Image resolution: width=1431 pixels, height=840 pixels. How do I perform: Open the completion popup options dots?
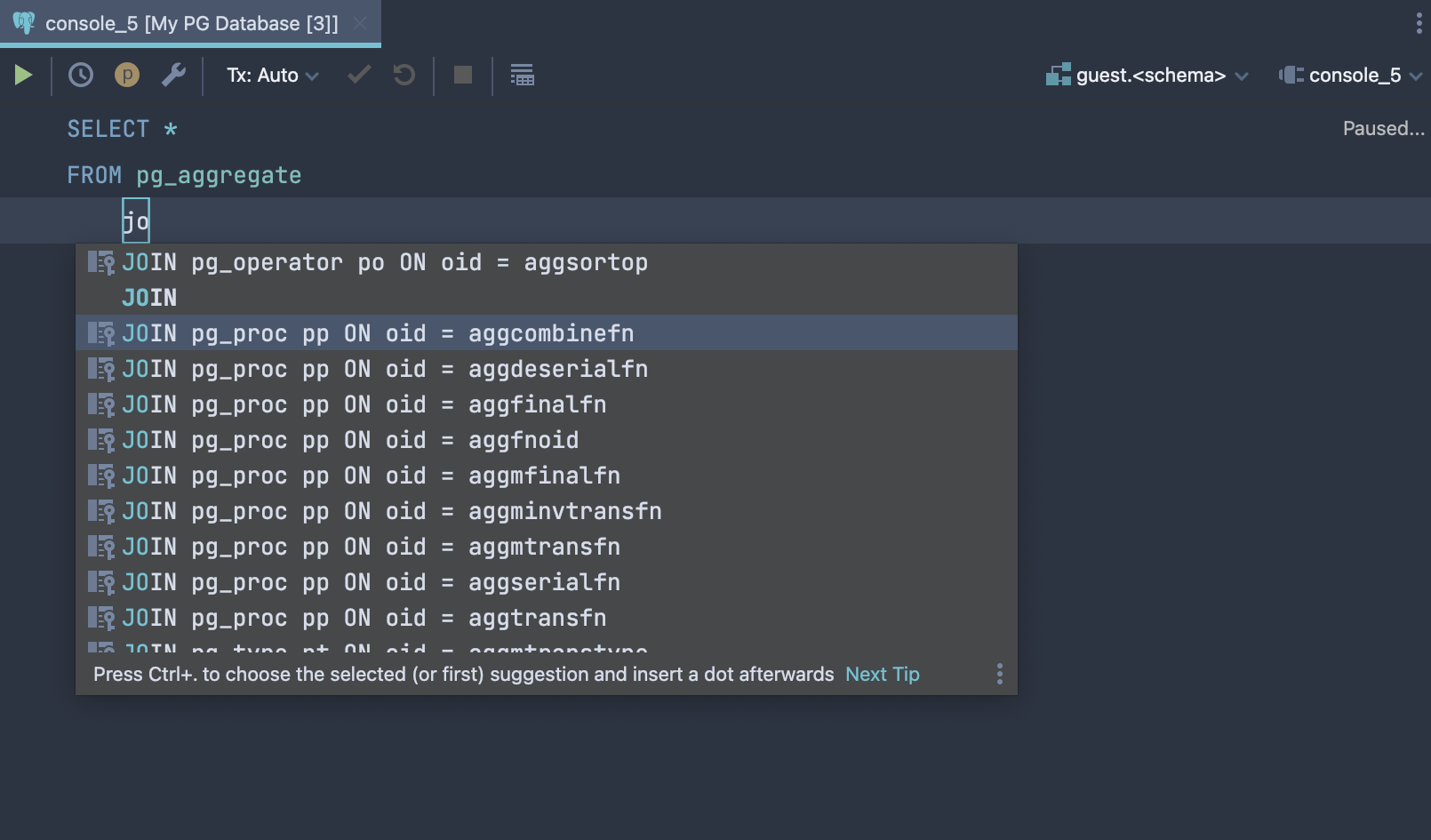[1000, 674]
